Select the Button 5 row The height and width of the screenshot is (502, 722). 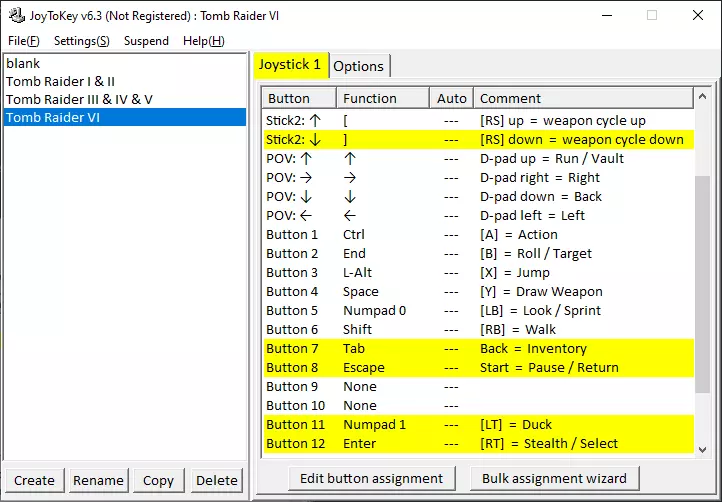click(478, 310)
